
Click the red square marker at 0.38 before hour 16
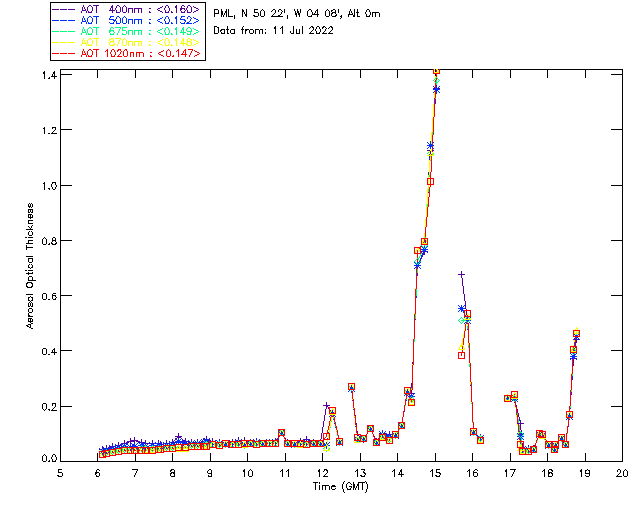pyautogui.click(x=461, y=356)
